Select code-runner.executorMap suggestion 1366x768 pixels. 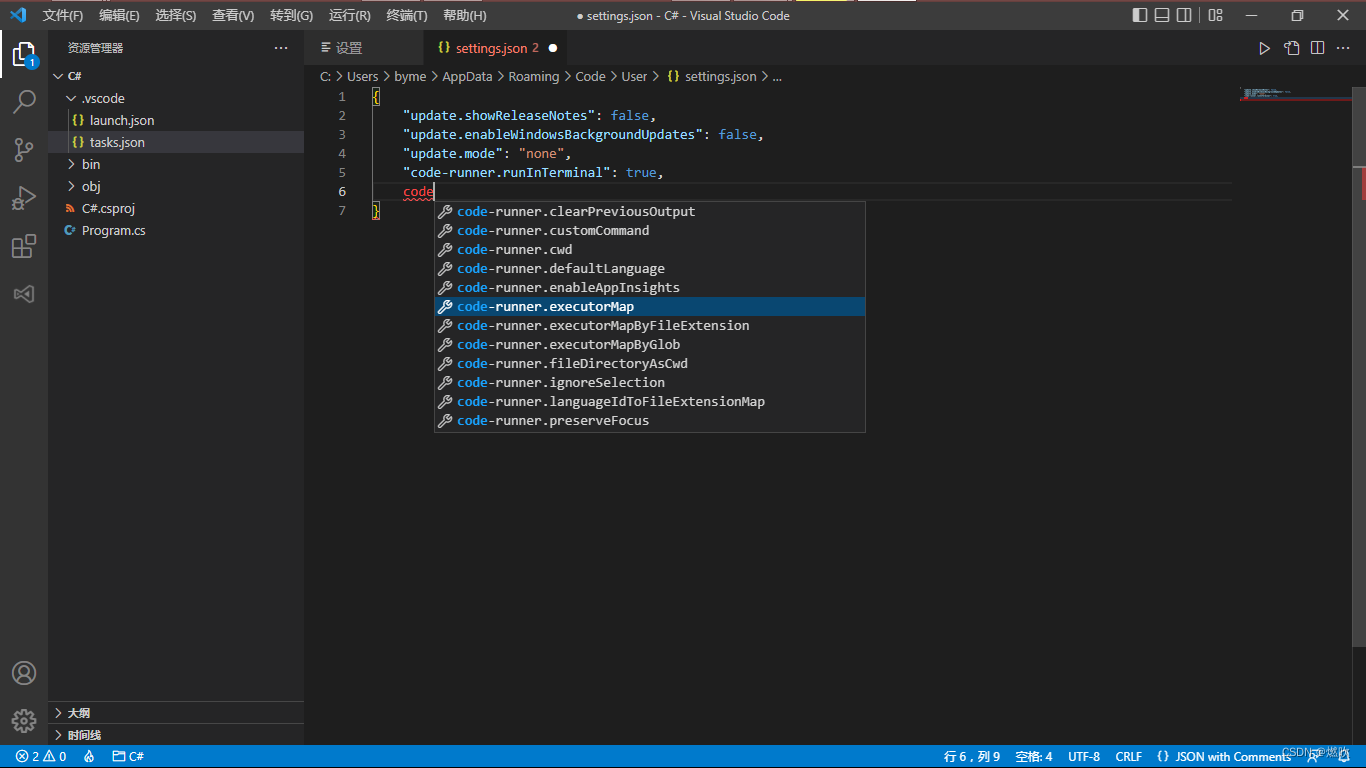coord(650,307)
